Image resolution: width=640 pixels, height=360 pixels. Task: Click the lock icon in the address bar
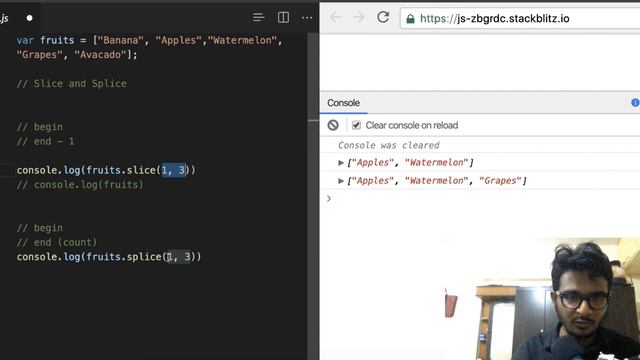tap(410, 19)
